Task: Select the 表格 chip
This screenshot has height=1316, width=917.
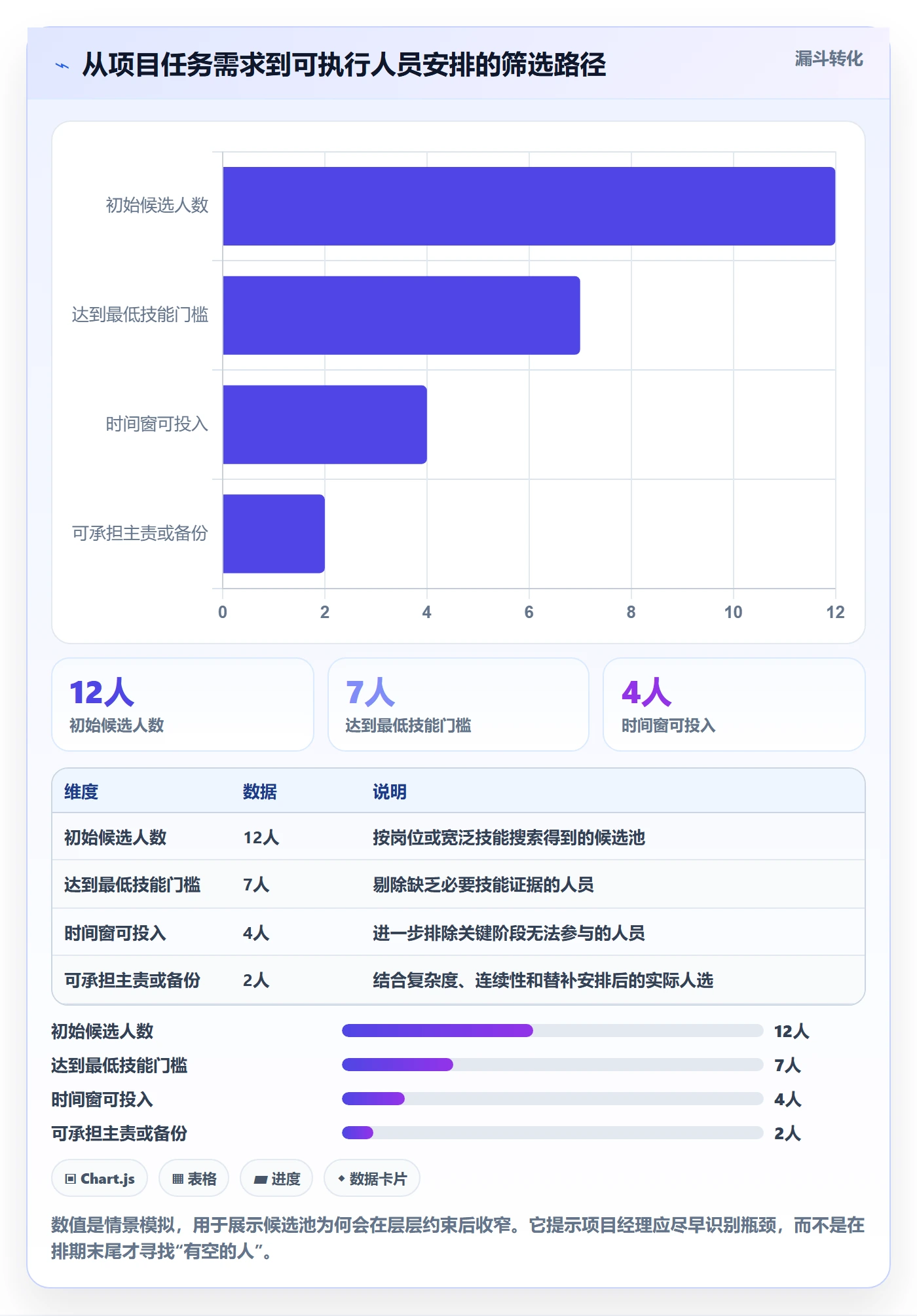Action: click(x=194, y=1179)
